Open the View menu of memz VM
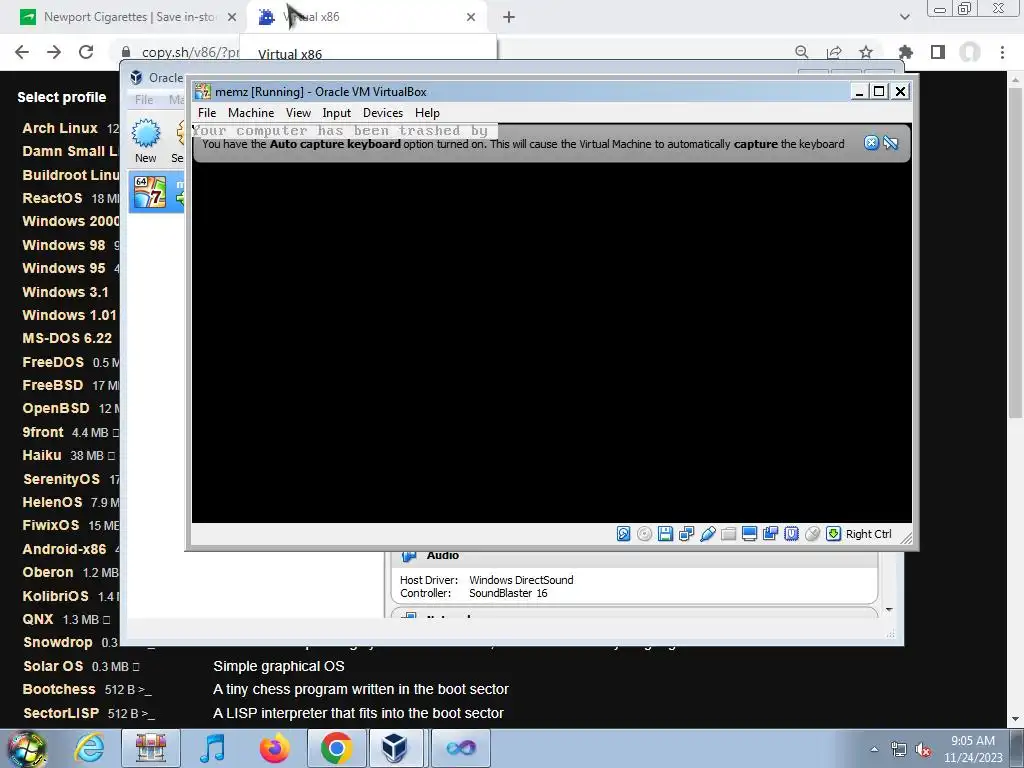Image resolution: width=1024 pixels, height=768 pixels. click(x=298, y=113)
